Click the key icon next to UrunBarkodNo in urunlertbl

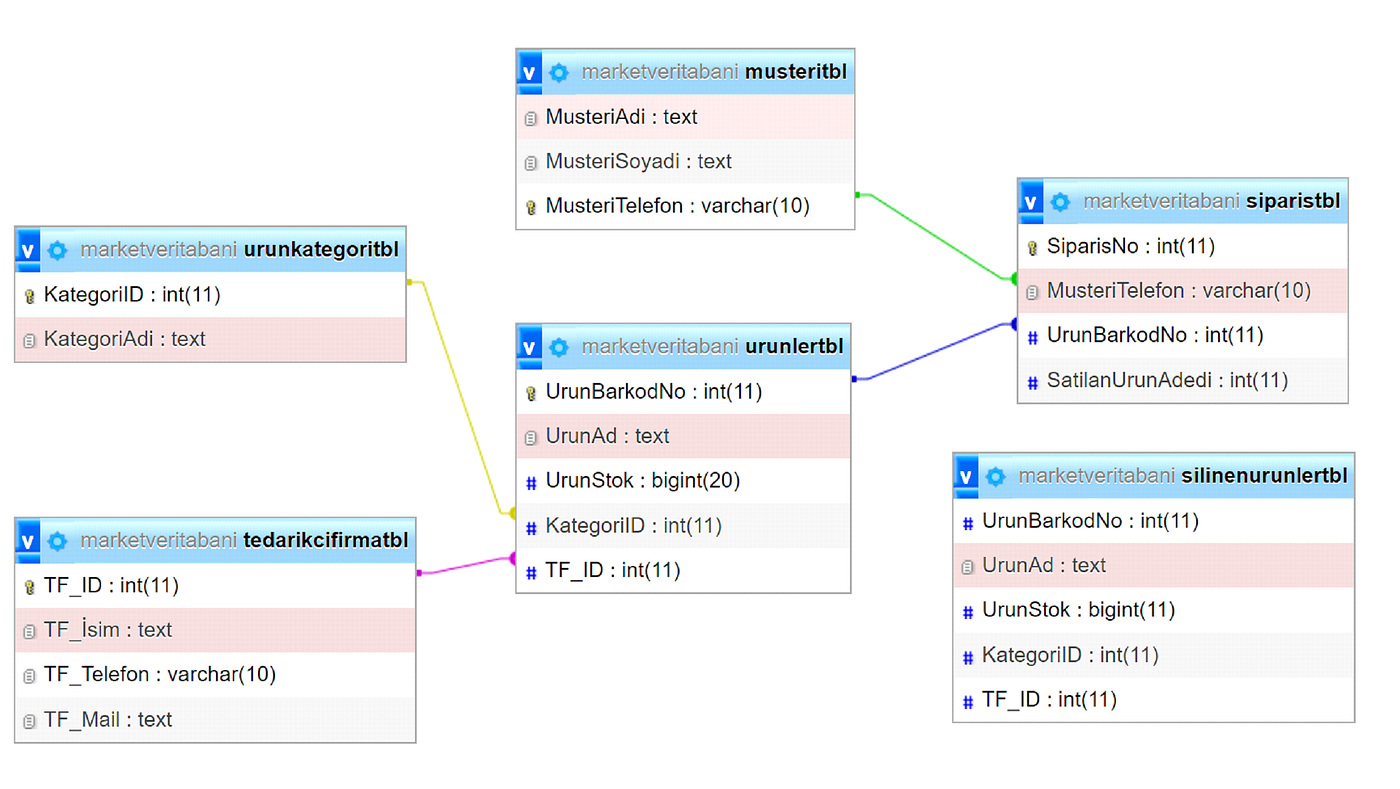(531, 393)
